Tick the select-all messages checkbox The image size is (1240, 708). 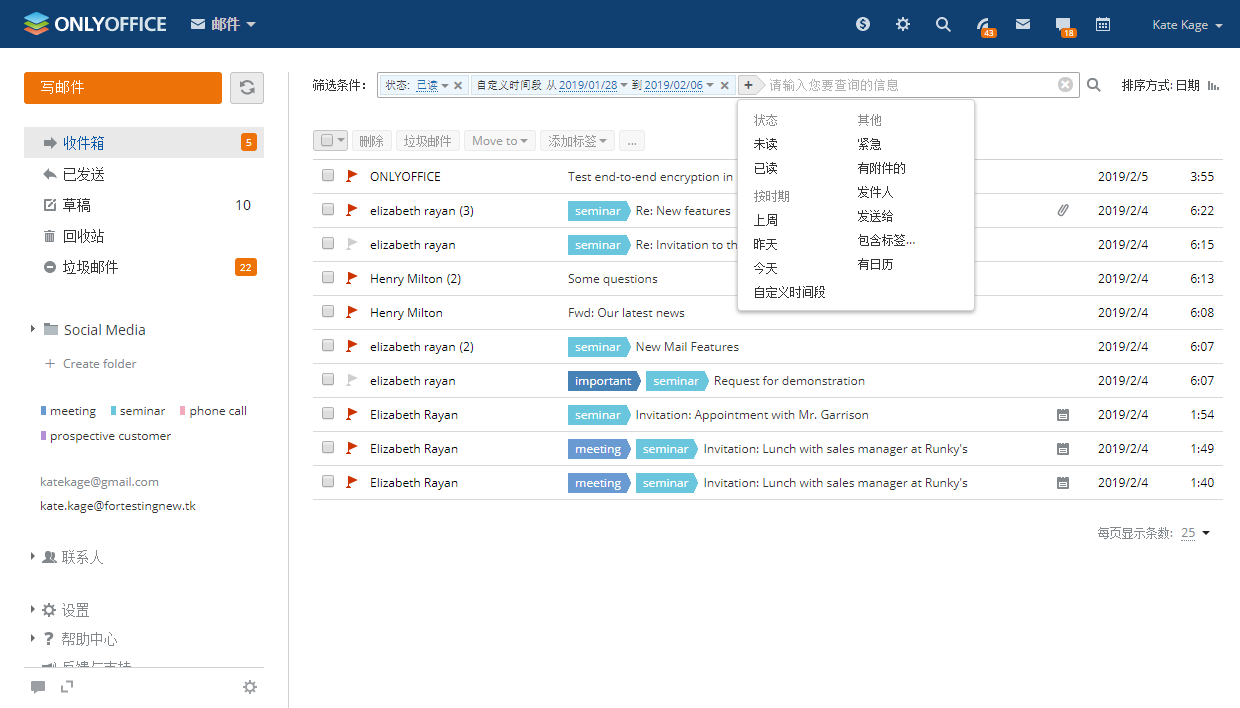tap(327, 141)
